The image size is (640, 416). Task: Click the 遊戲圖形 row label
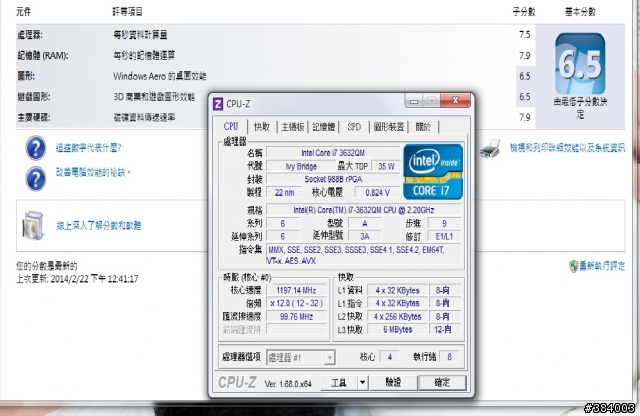34,97
